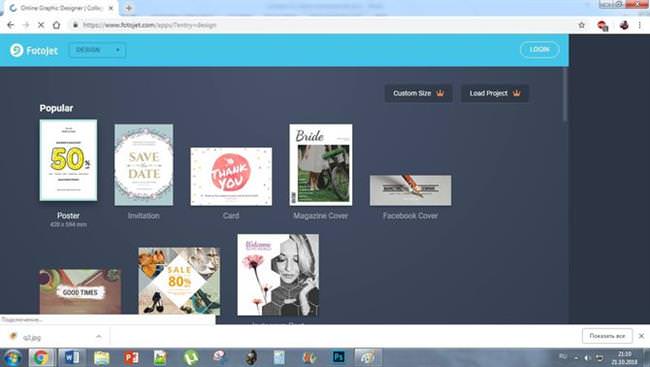Open the Custom Size option

[418, 93]
